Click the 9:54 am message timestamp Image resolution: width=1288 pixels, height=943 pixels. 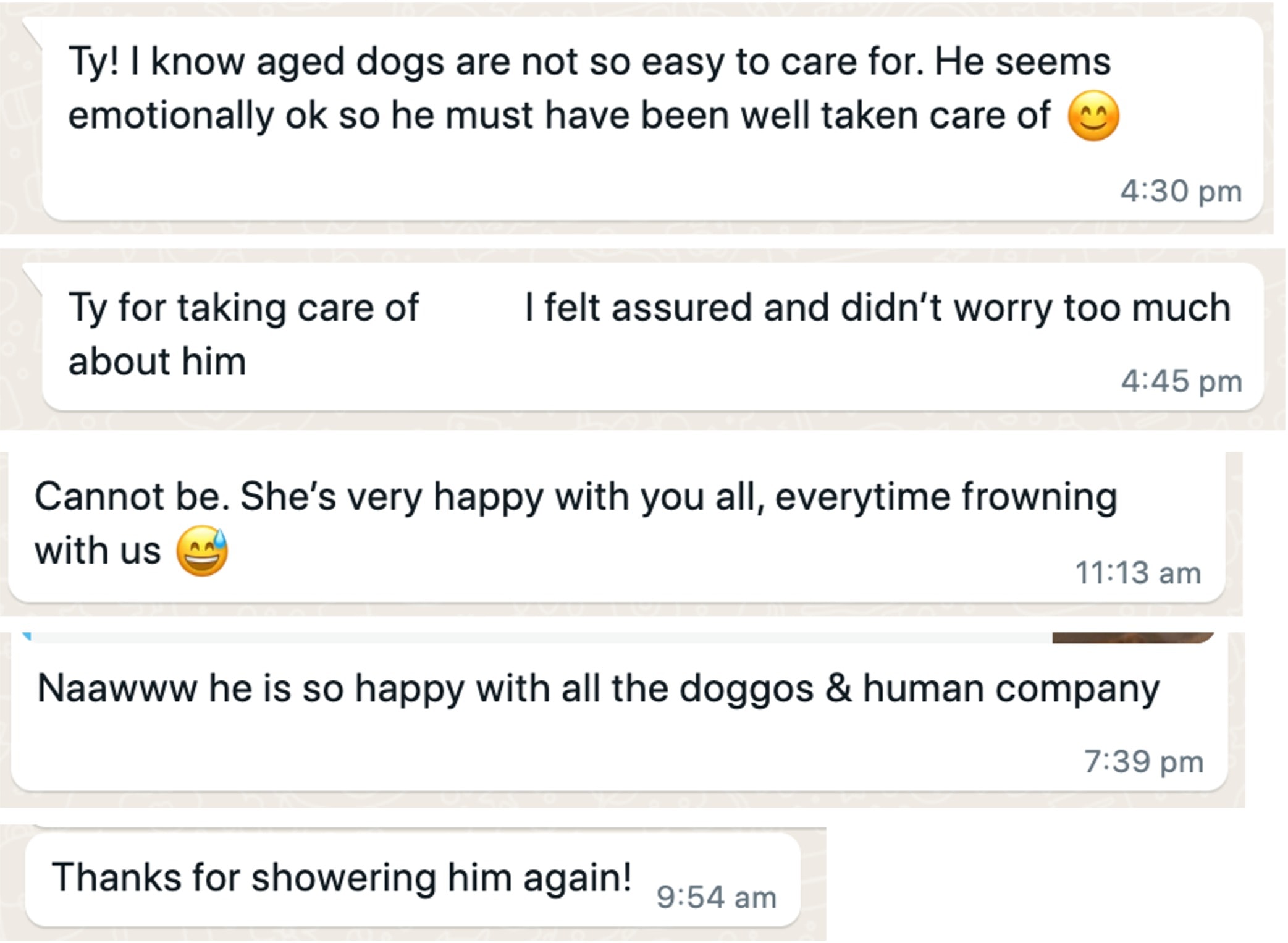(x=716, y=897)
